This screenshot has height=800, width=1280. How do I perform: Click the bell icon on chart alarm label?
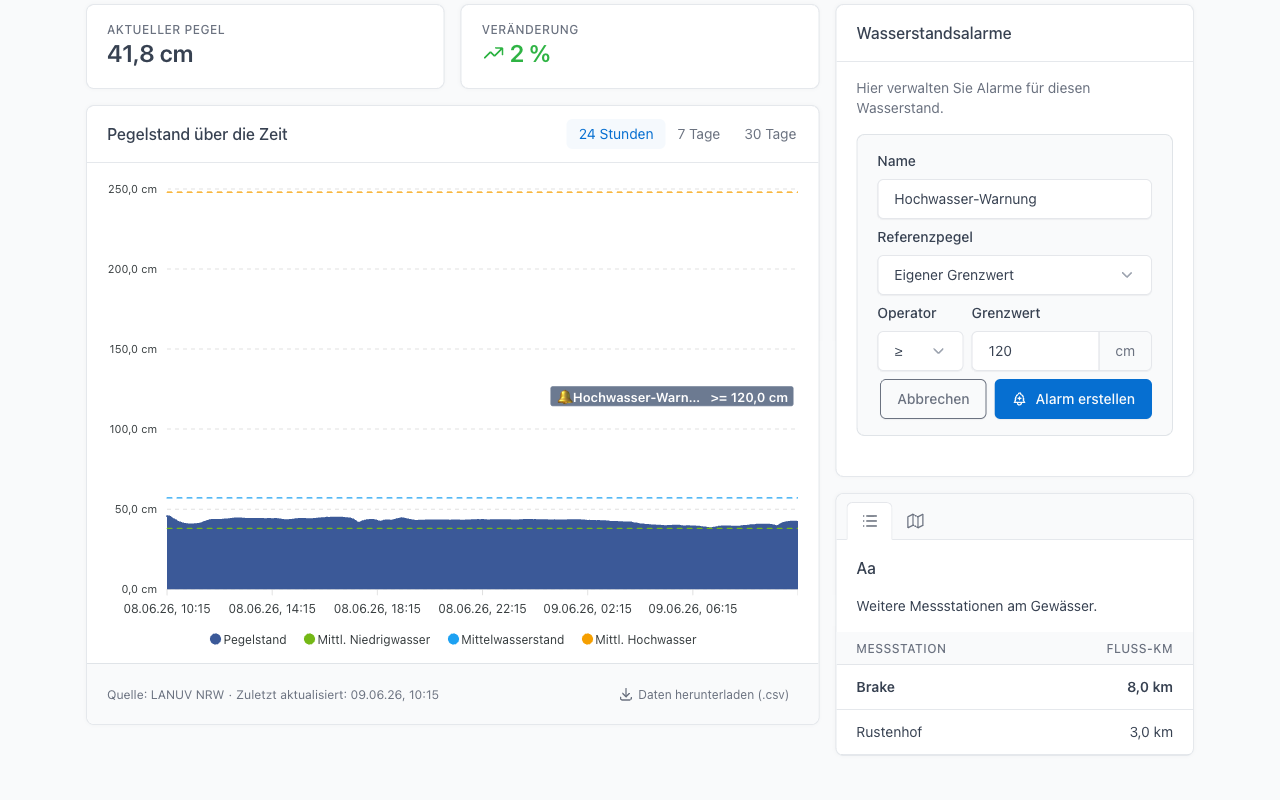pos(564,397)
